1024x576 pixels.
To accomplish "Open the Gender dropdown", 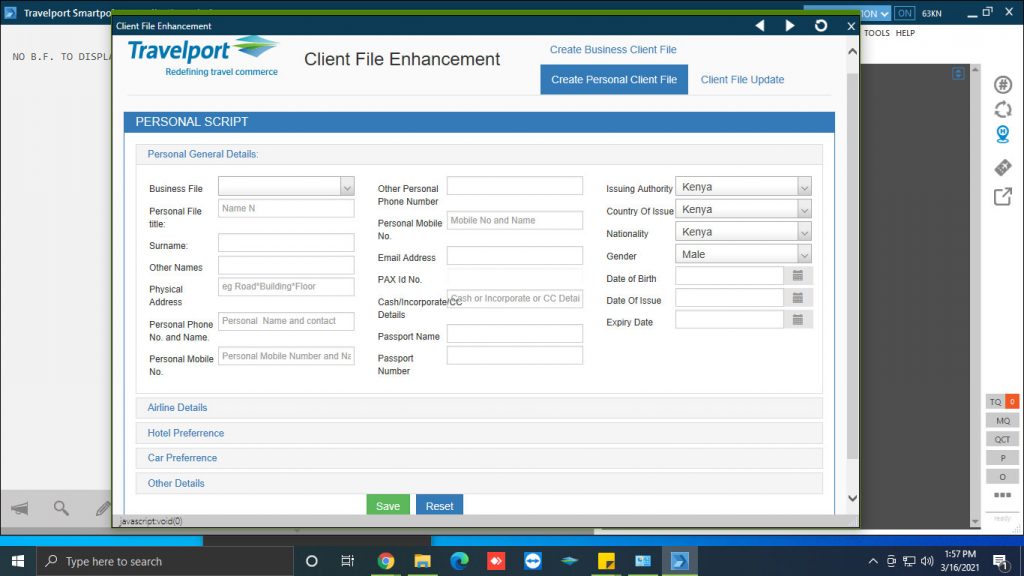I will (743, 254).
